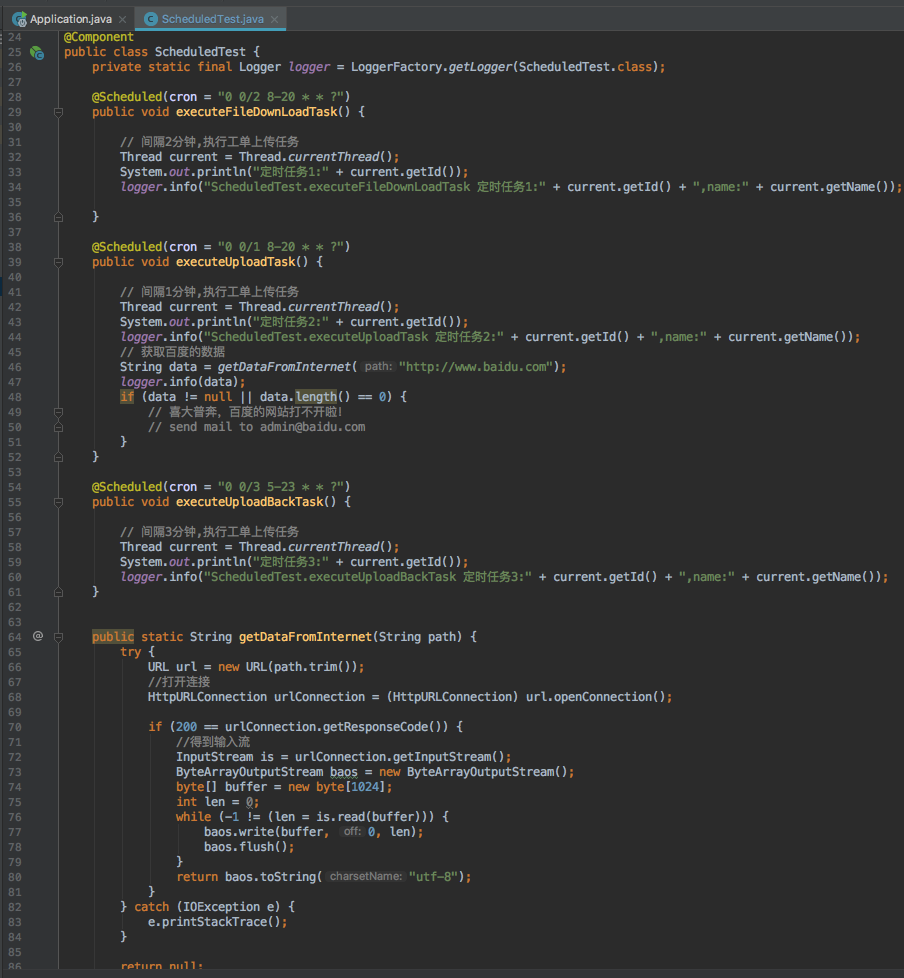Toggle folding of the executeUploadTask method
Image resolution: width=904 pixels, height=978 pixels.
pos(58,261)
